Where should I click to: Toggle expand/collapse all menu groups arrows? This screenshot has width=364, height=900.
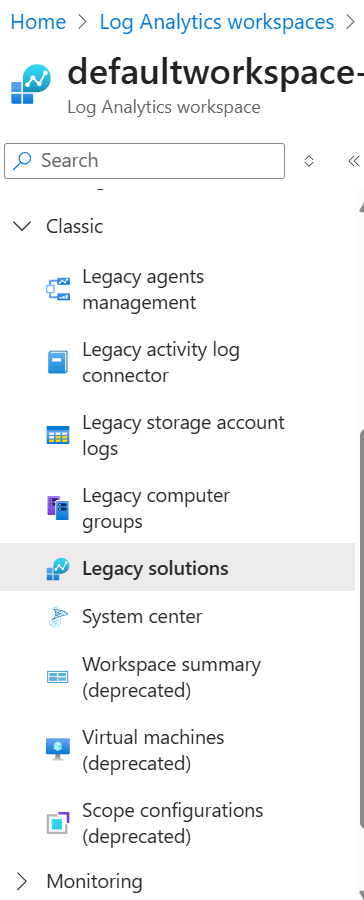coord(309,161)
